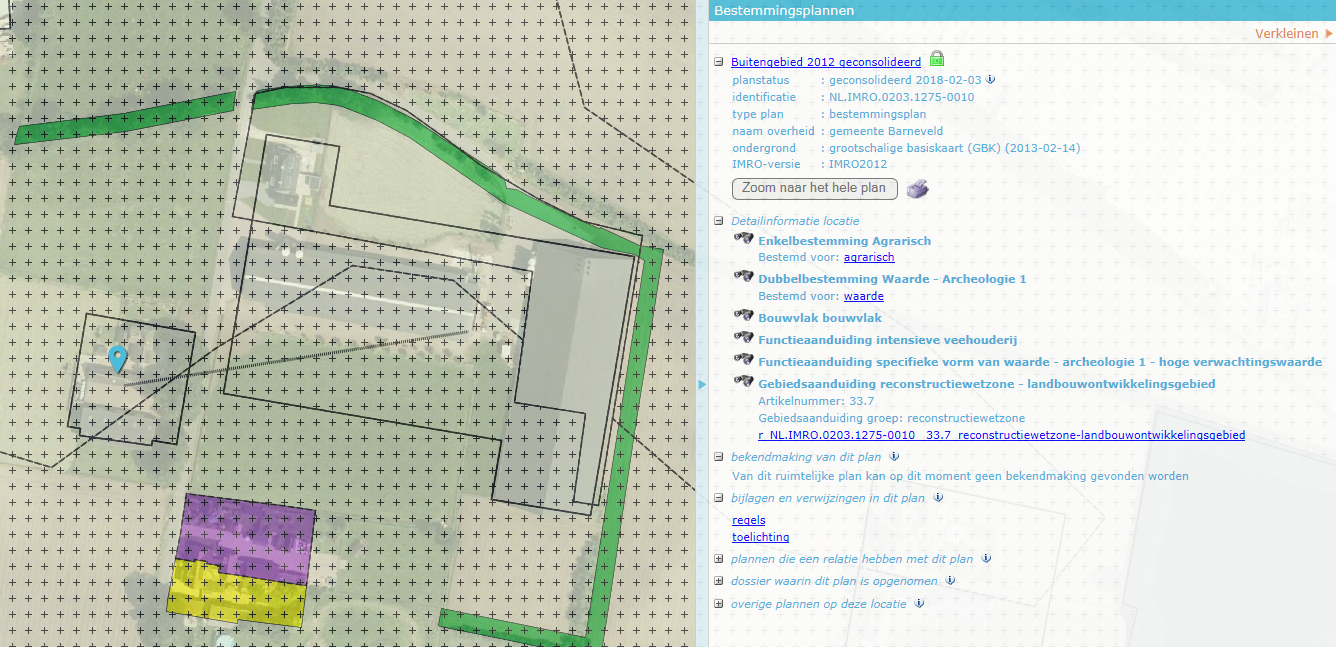Click the gemeente Barneveld text

[x=886, y=131]
